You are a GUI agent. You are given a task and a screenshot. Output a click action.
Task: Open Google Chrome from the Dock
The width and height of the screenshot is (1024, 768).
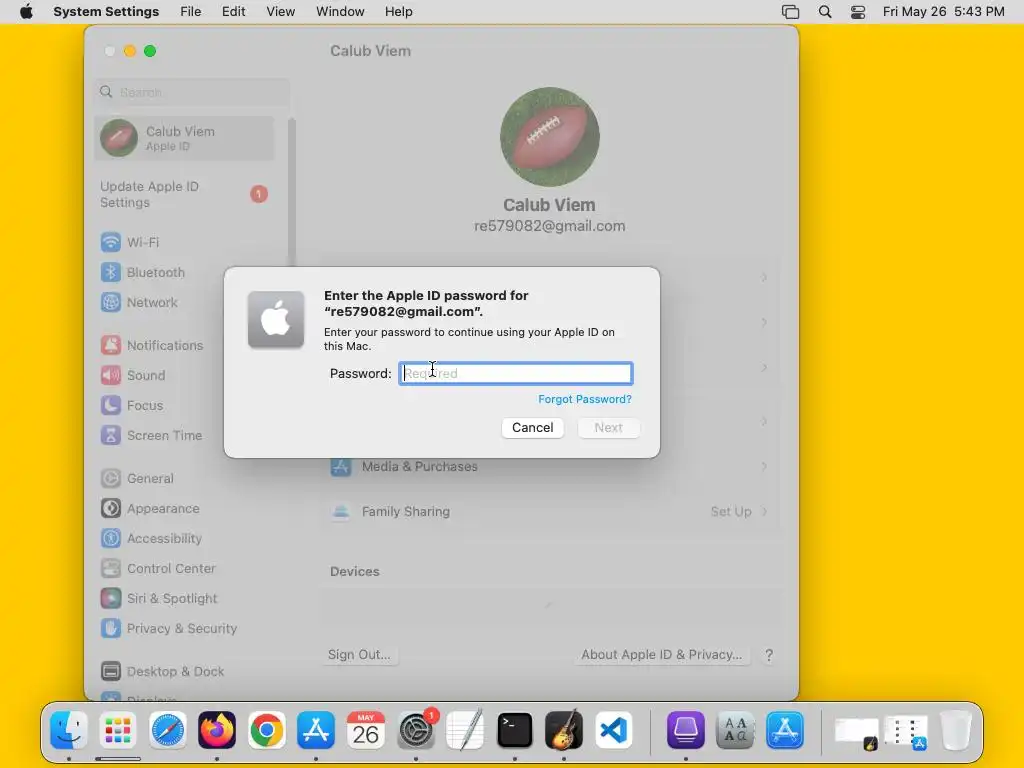click(266, 730)
